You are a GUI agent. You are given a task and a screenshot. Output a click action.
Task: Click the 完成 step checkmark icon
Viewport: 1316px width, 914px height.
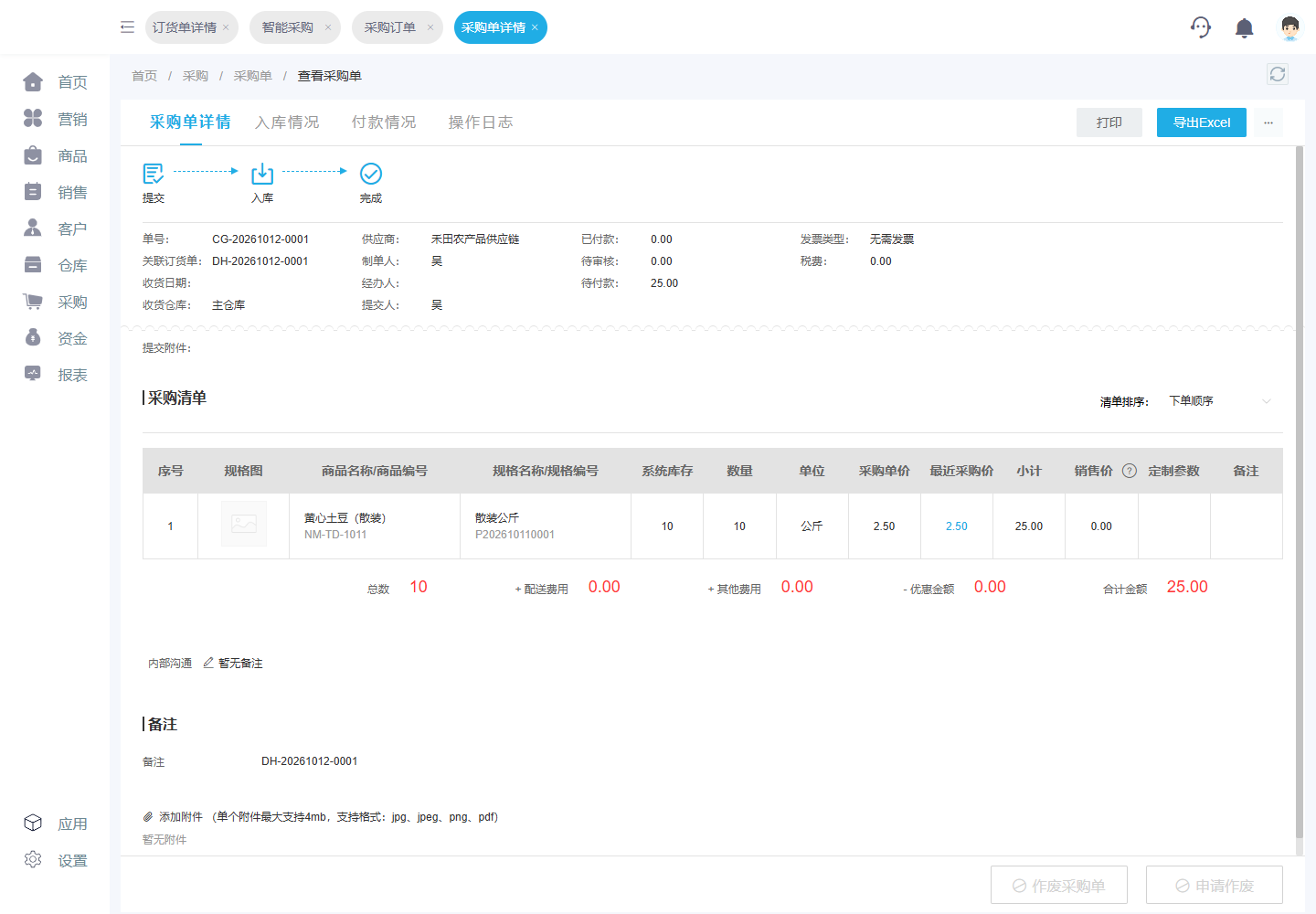click(371, 173)
